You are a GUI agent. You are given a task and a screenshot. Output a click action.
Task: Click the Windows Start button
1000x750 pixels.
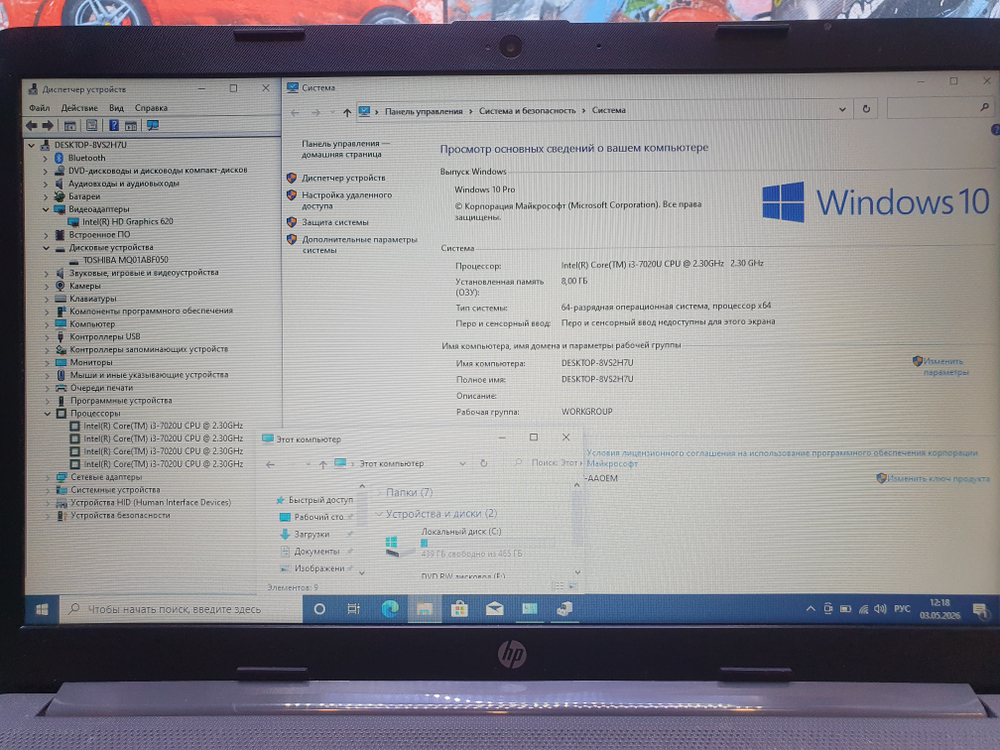42,610
